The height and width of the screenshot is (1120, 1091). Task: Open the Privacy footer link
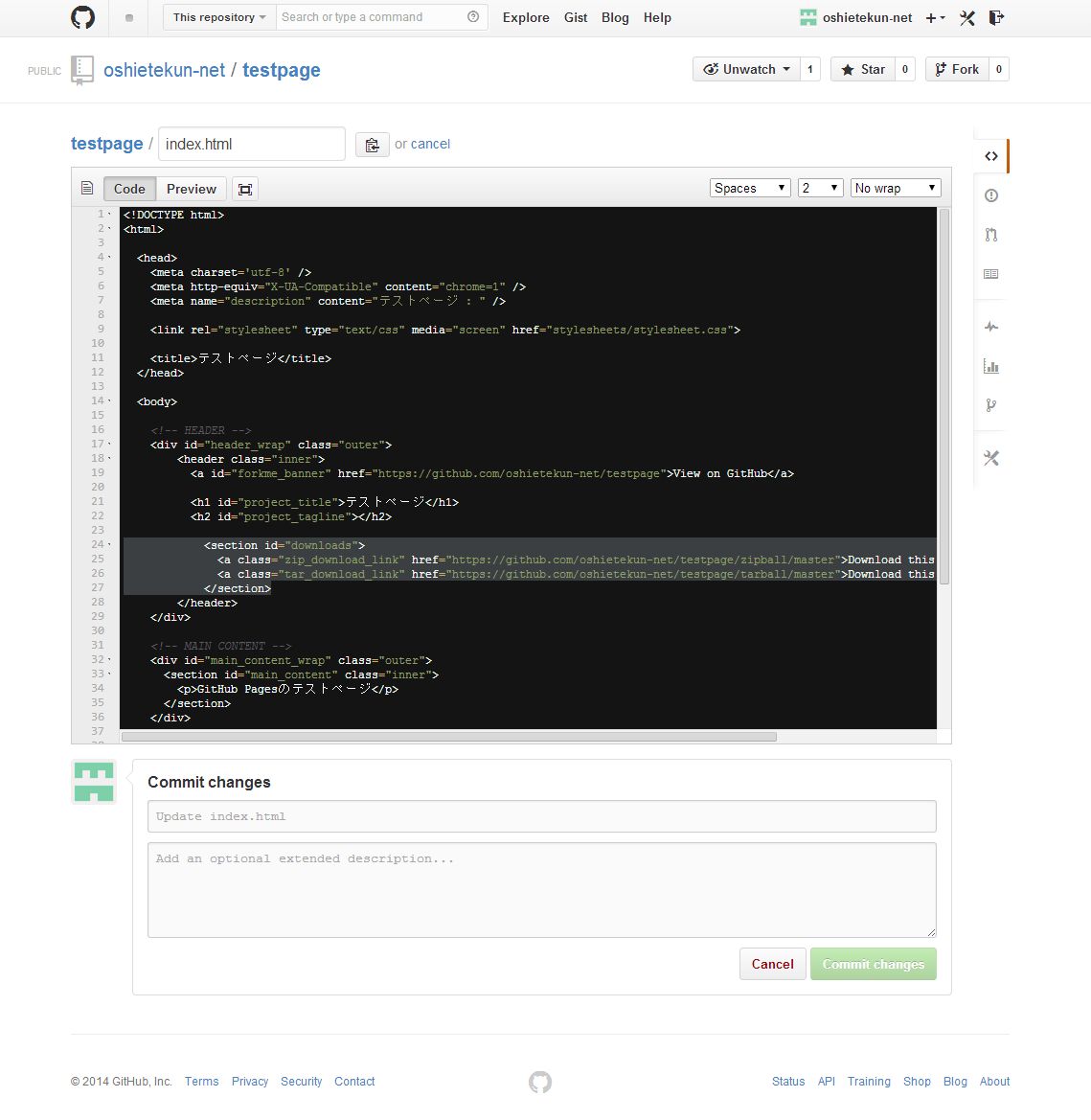tap(250, 1082)
